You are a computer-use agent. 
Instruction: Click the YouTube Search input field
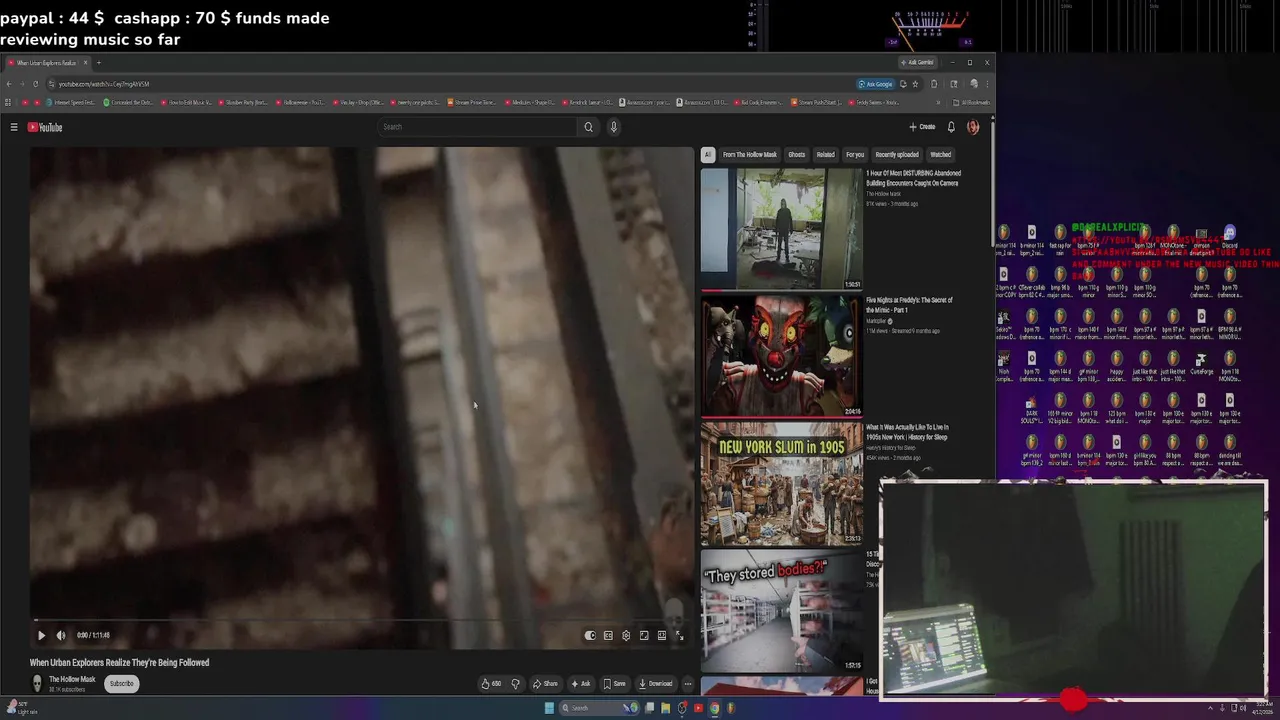click(x=477, y=127)
